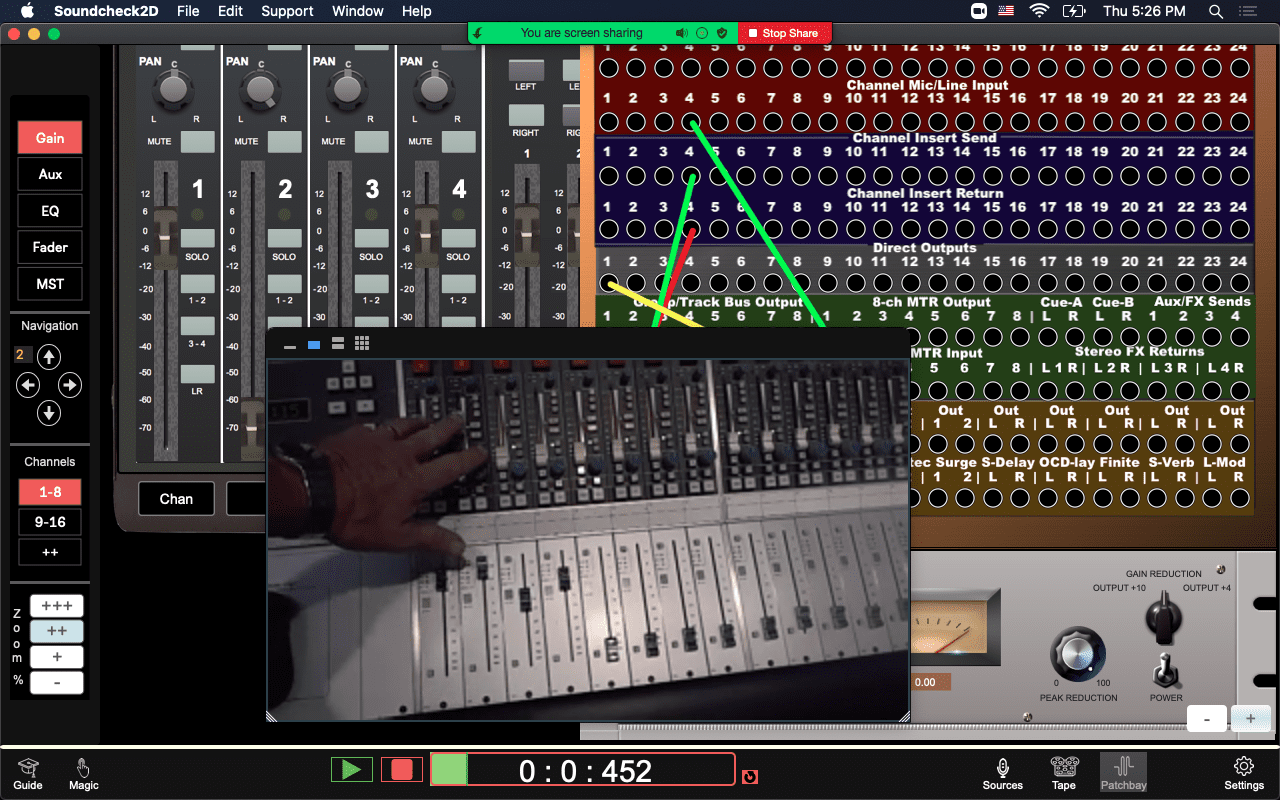Select channels 1-8 button

pos(50,492)
